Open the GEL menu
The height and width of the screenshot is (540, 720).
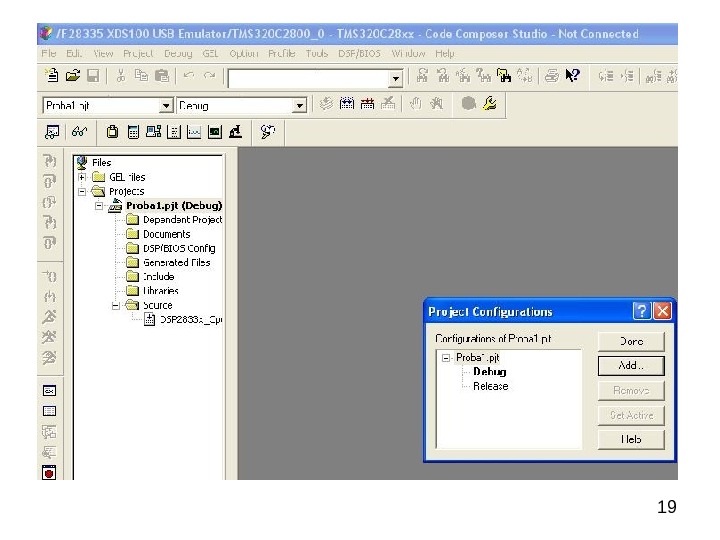(x=210, y=54)
